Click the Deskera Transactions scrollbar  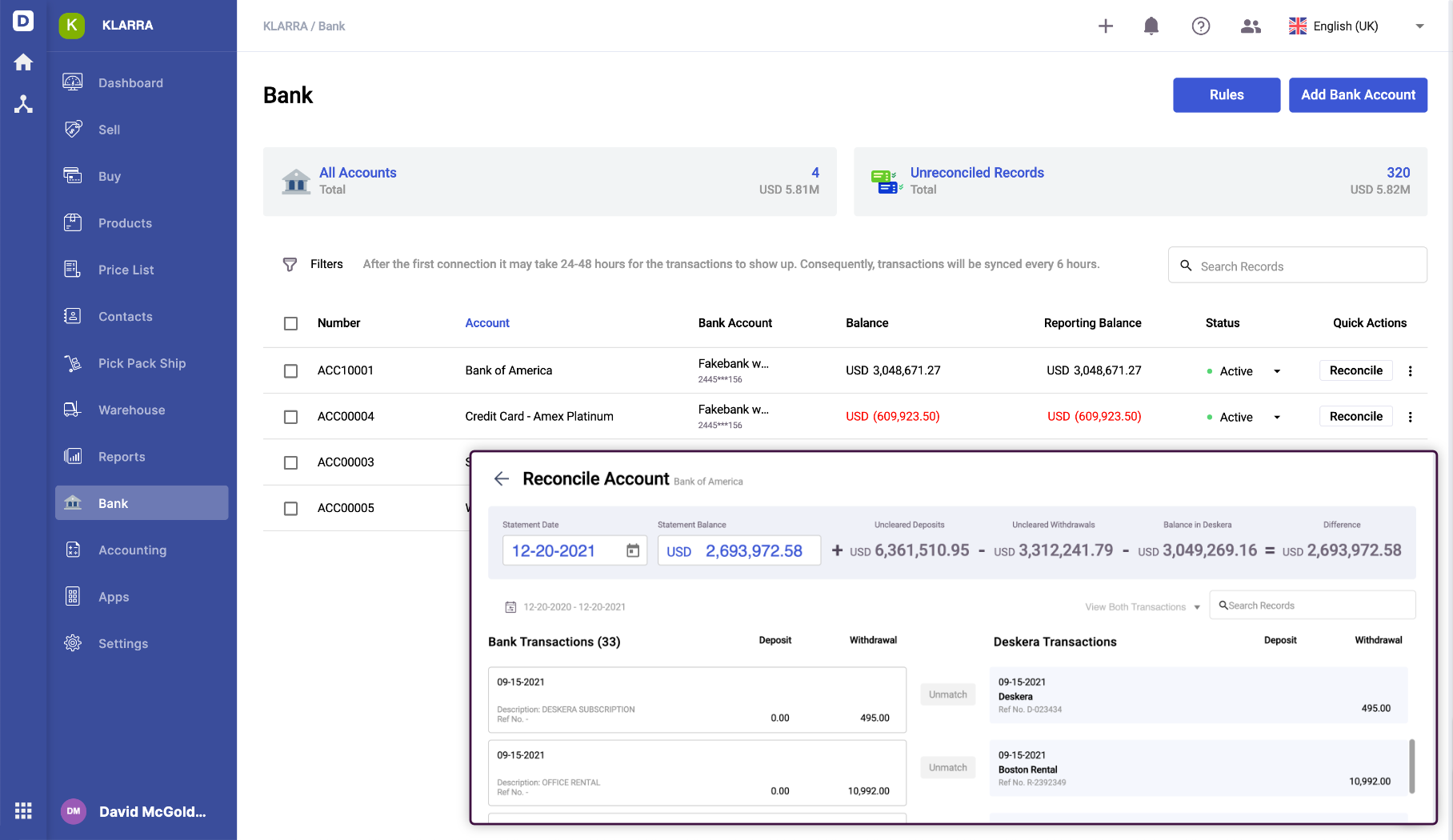coord(1411,766)
